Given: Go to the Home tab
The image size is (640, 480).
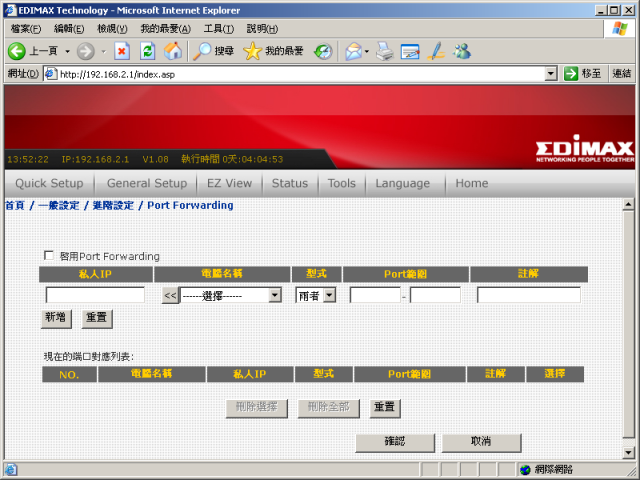Looking at the screenshot, I should (x=472, y=183).
